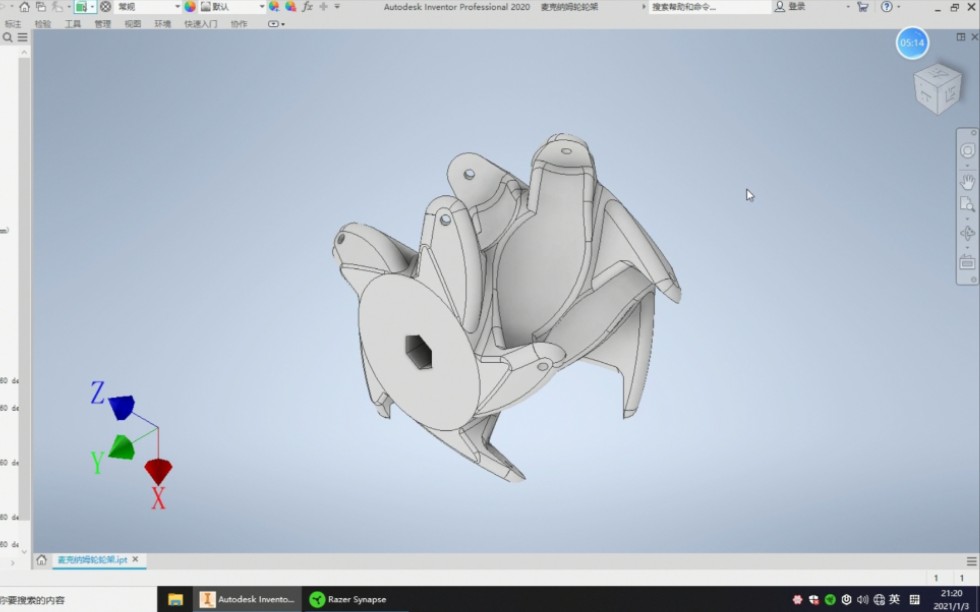Viewport: 980px width, 612px height.
Task: Open the 常规 material dropdown
Action: pos(148,7)
